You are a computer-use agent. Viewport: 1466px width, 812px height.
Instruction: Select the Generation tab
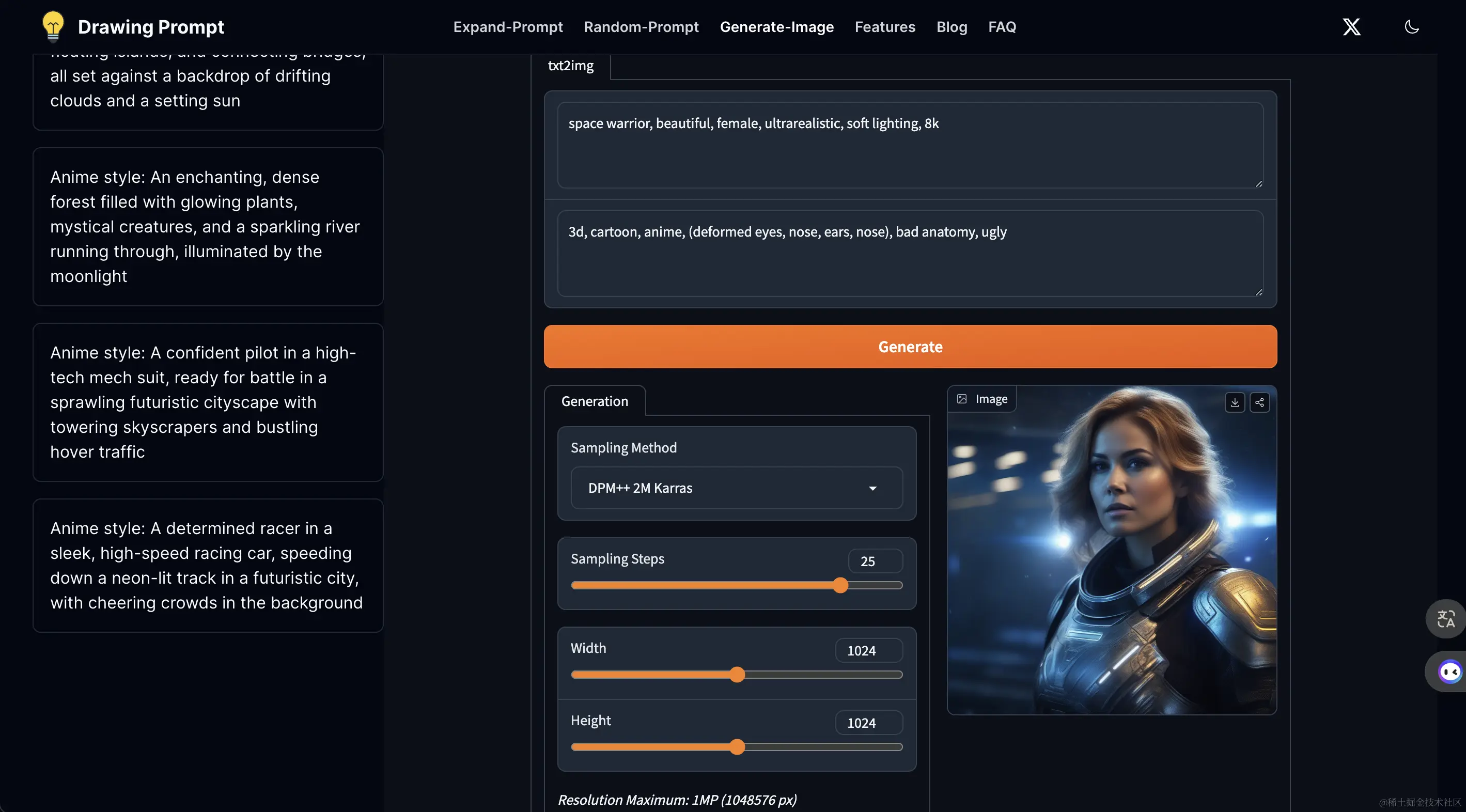pyautogui.click(x=594, y=401)
